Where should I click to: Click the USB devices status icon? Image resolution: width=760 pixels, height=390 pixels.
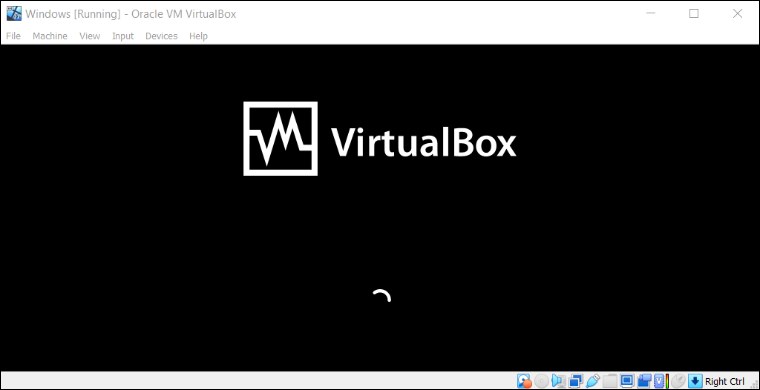[x=593, y=381]
